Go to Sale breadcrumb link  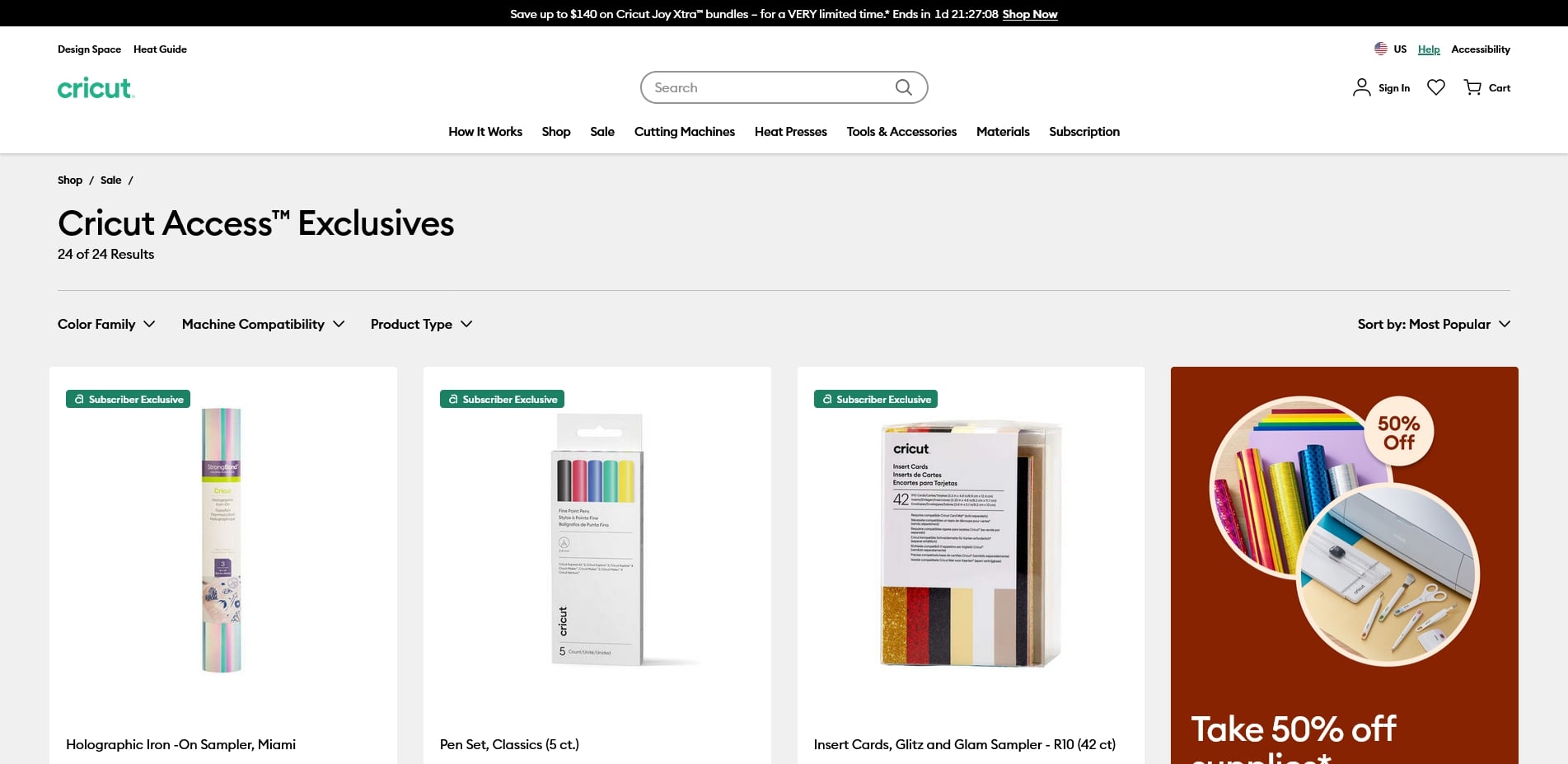point(110,180)
